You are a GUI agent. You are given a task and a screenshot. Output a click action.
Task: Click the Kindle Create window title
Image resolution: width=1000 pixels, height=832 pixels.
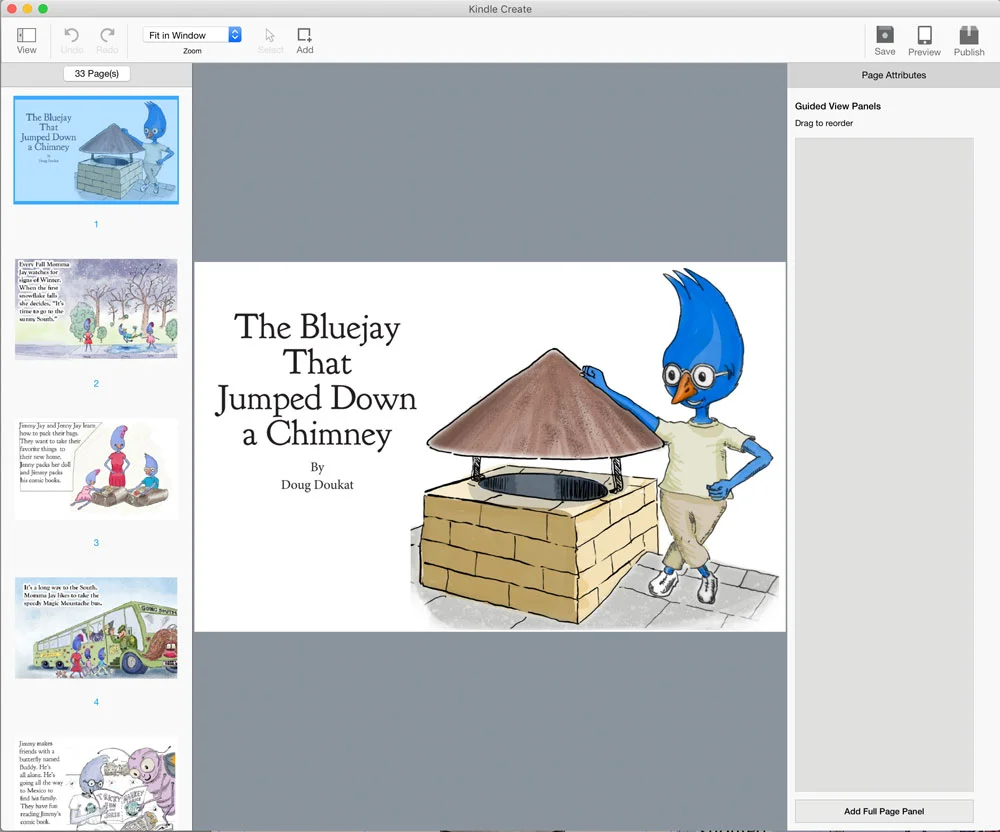coord(500,9)
